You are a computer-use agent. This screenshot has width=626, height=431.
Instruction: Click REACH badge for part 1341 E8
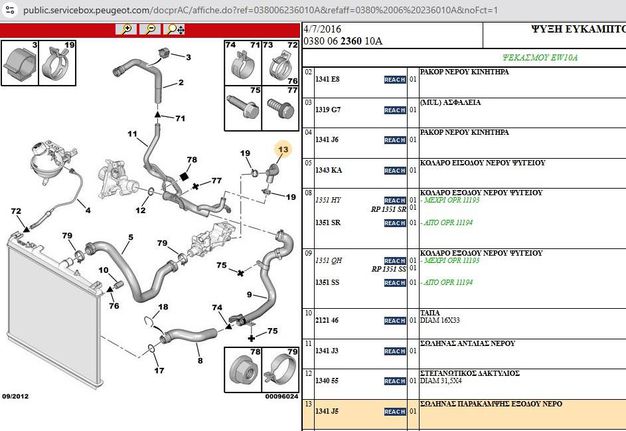pyautogui.click(x=395, y=79)
